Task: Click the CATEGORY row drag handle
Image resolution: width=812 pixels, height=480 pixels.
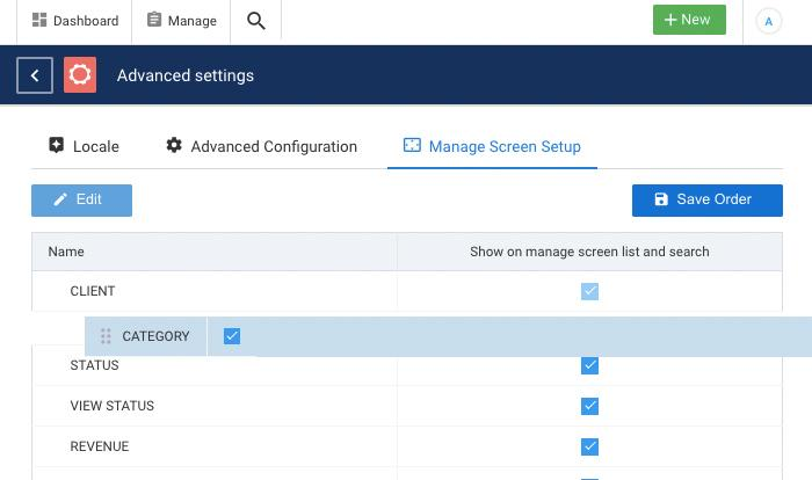Action: pyautogui.click(x=106, y=336)
